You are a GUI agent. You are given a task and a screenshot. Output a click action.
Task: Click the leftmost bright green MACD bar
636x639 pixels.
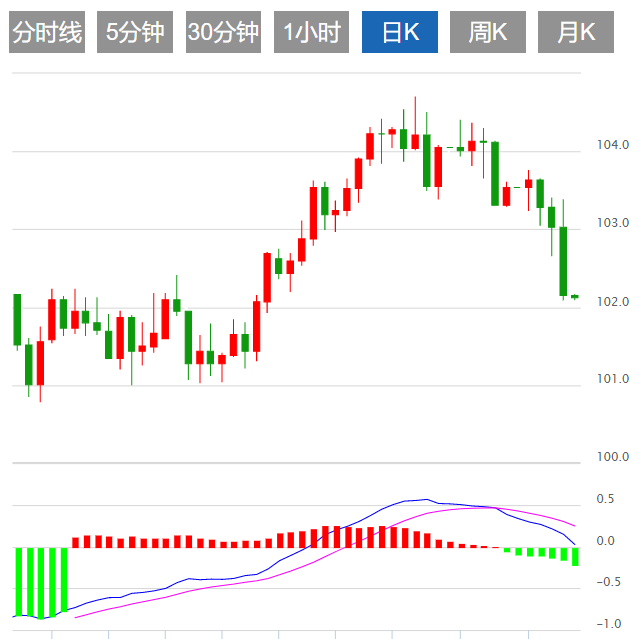17,581
